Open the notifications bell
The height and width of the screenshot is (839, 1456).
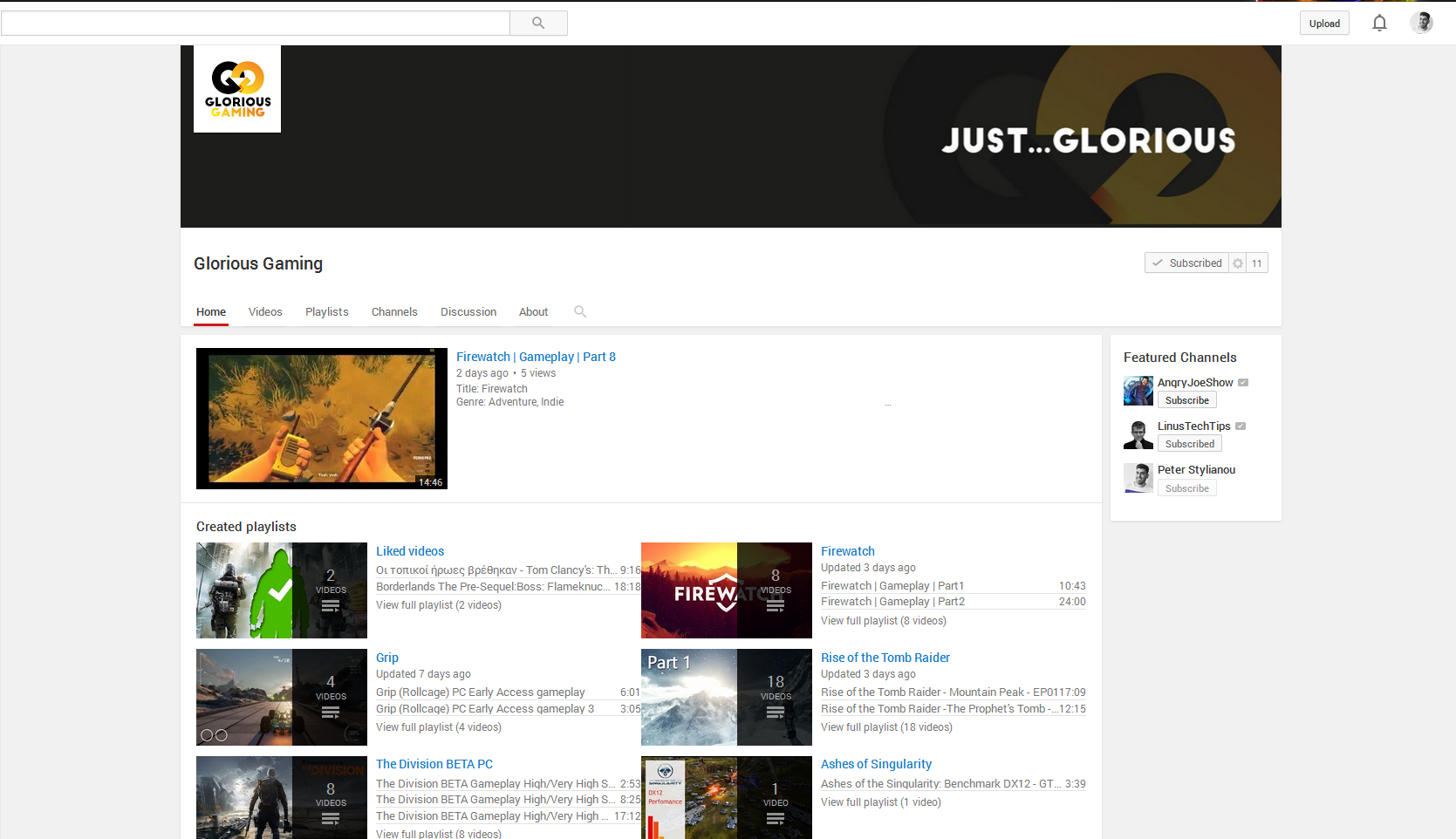(1379, 24)
